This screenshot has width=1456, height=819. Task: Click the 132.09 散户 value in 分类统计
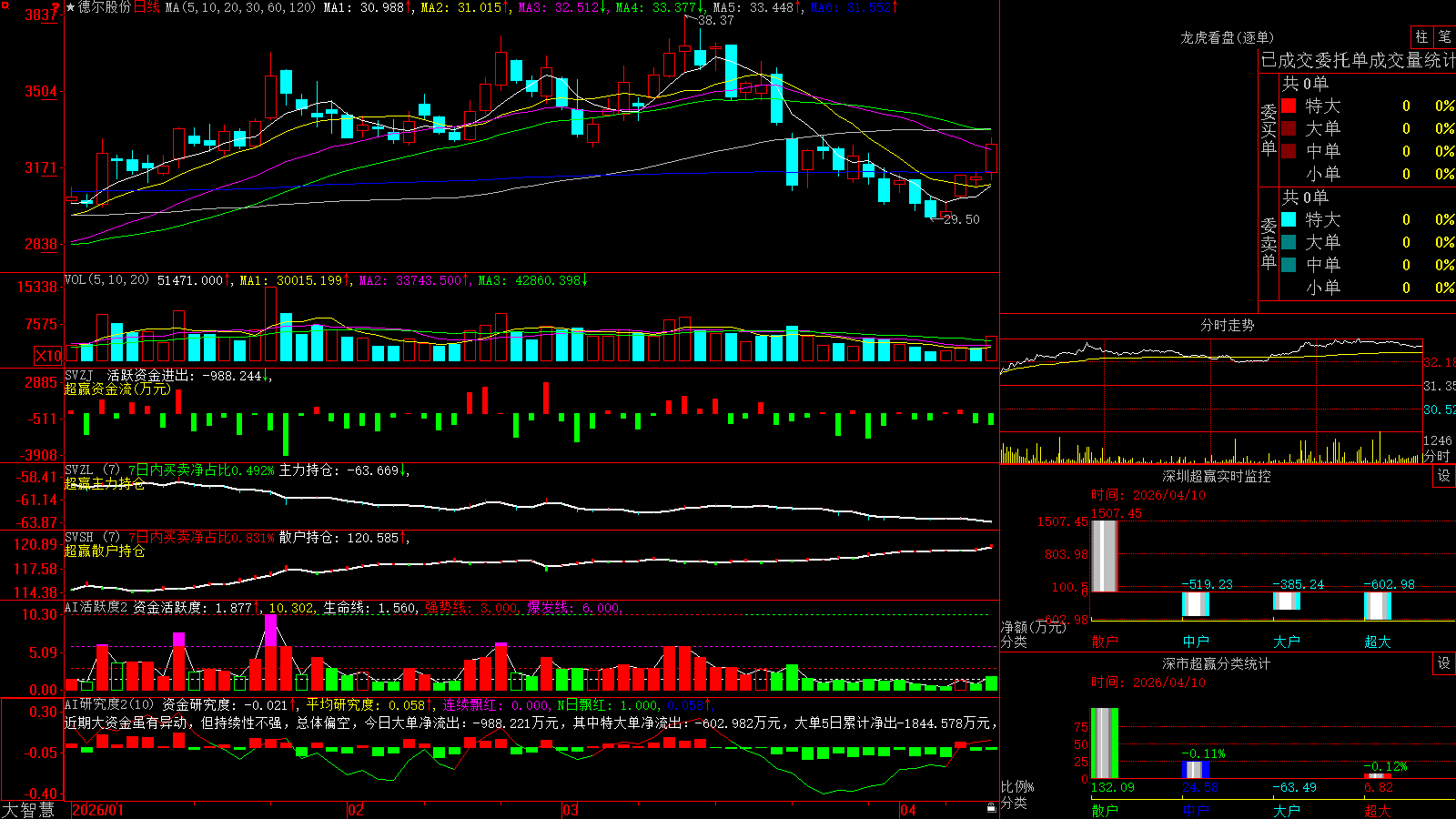pos(1112,787)
